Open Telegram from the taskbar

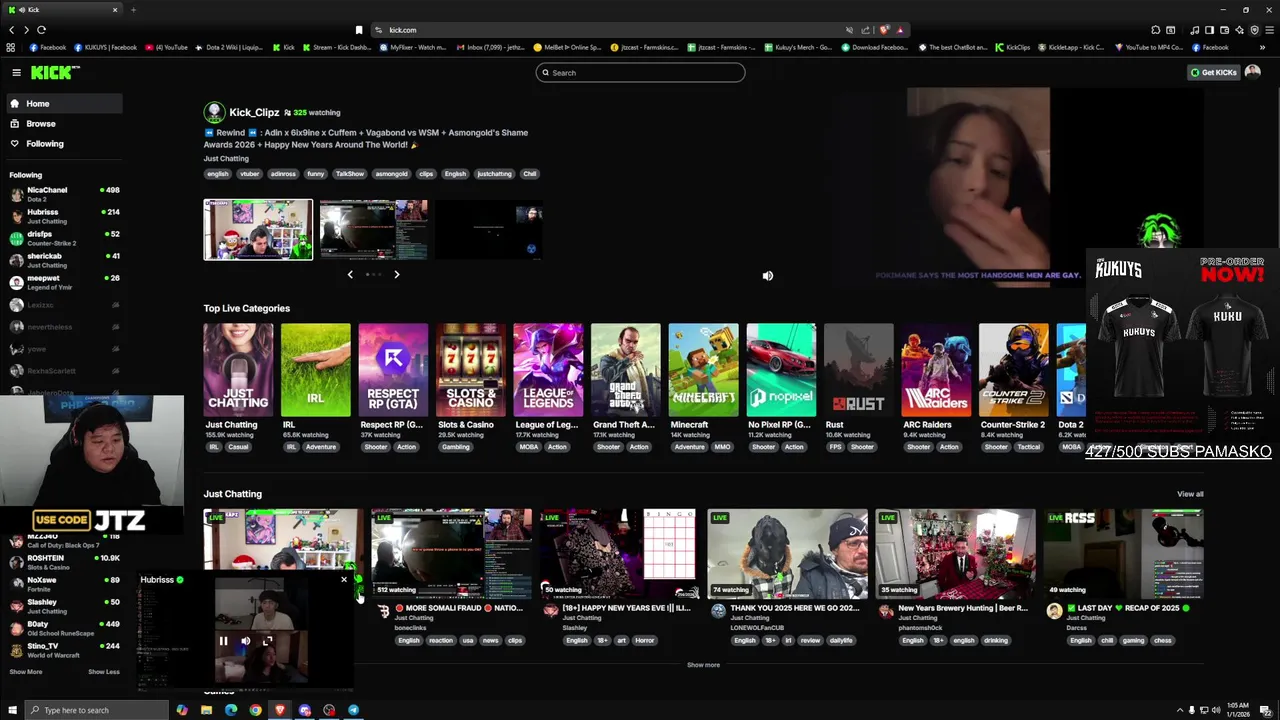[353, 710]
